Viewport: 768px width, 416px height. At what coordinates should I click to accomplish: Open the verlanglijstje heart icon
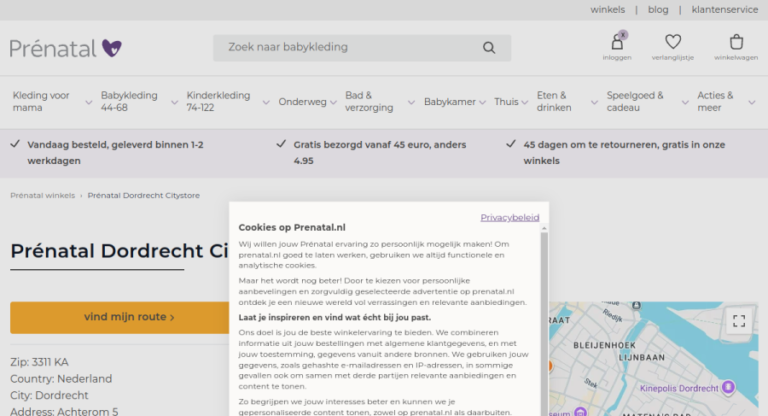pos(673,42)
